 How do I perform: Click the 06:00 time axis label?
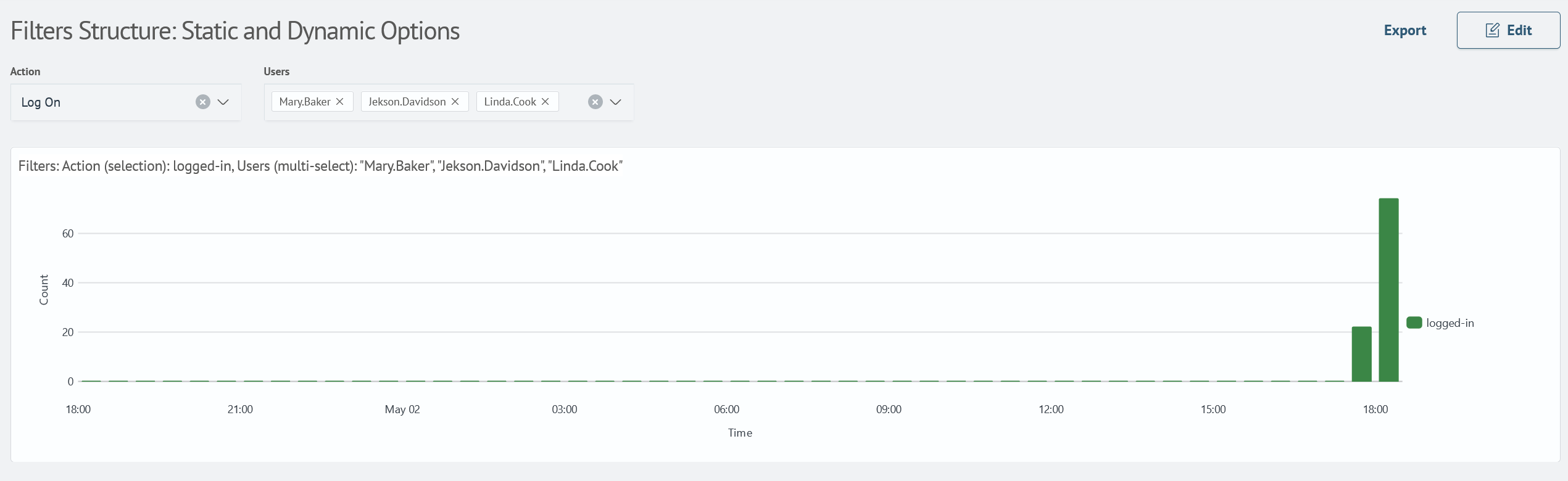click(726, 409)
